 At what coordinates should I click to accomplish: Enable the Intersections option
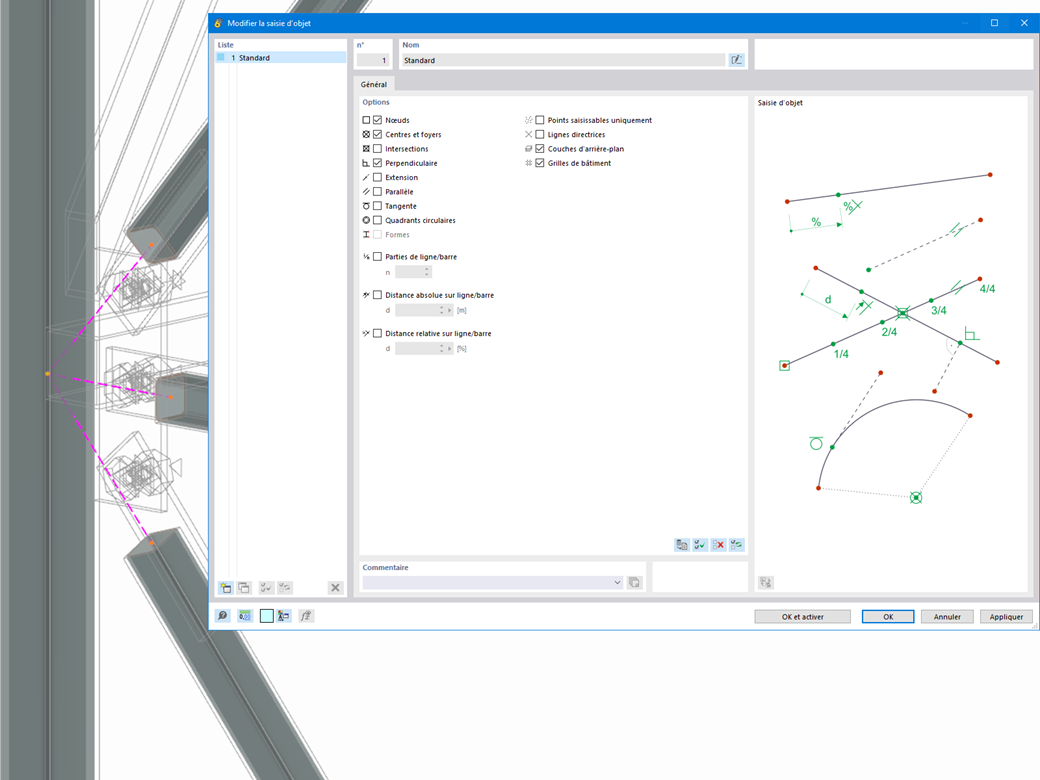coord(377,149)
